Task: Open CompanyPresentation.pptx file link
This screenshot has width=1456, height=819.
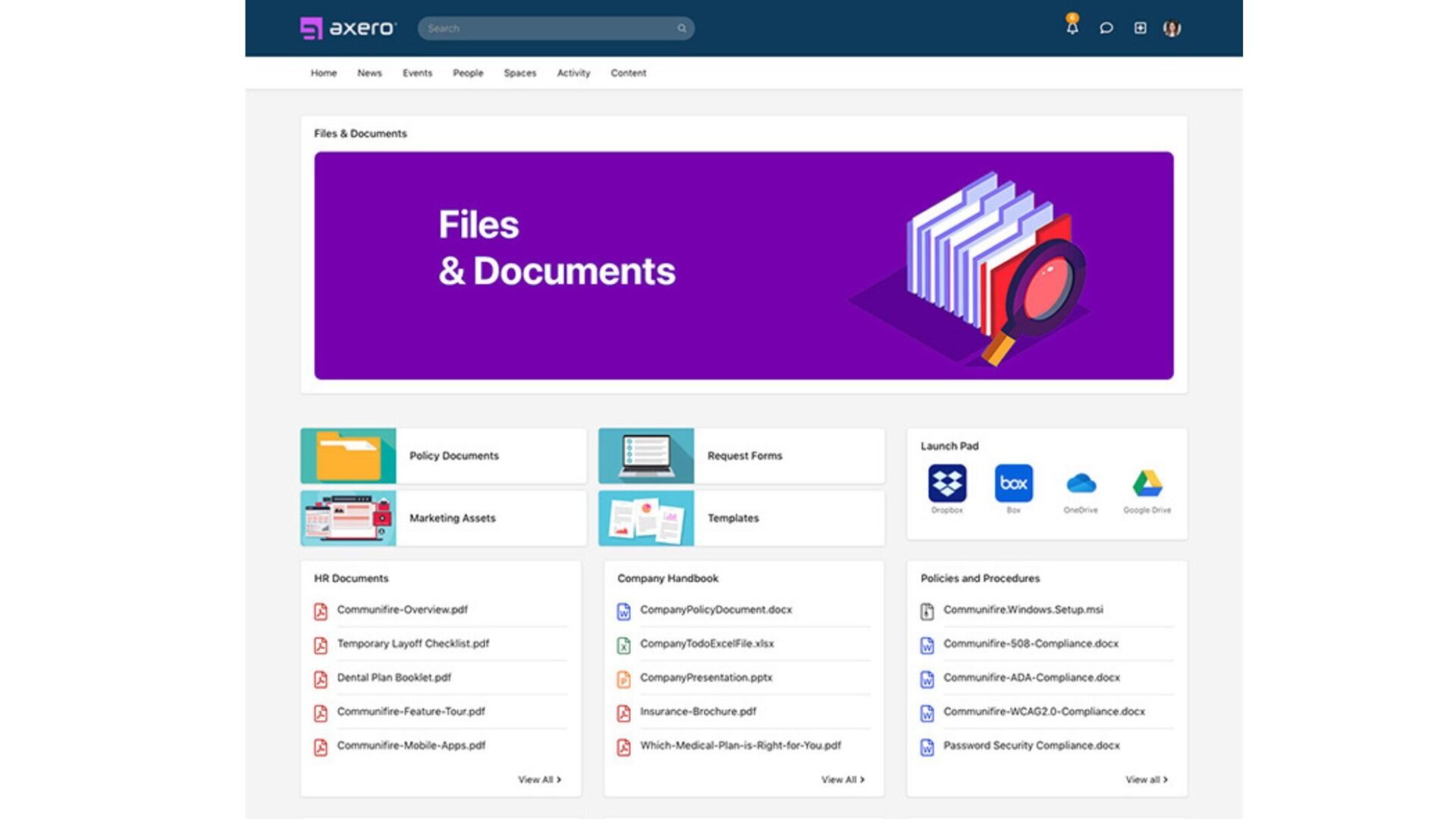Action: tap(705, 678)
